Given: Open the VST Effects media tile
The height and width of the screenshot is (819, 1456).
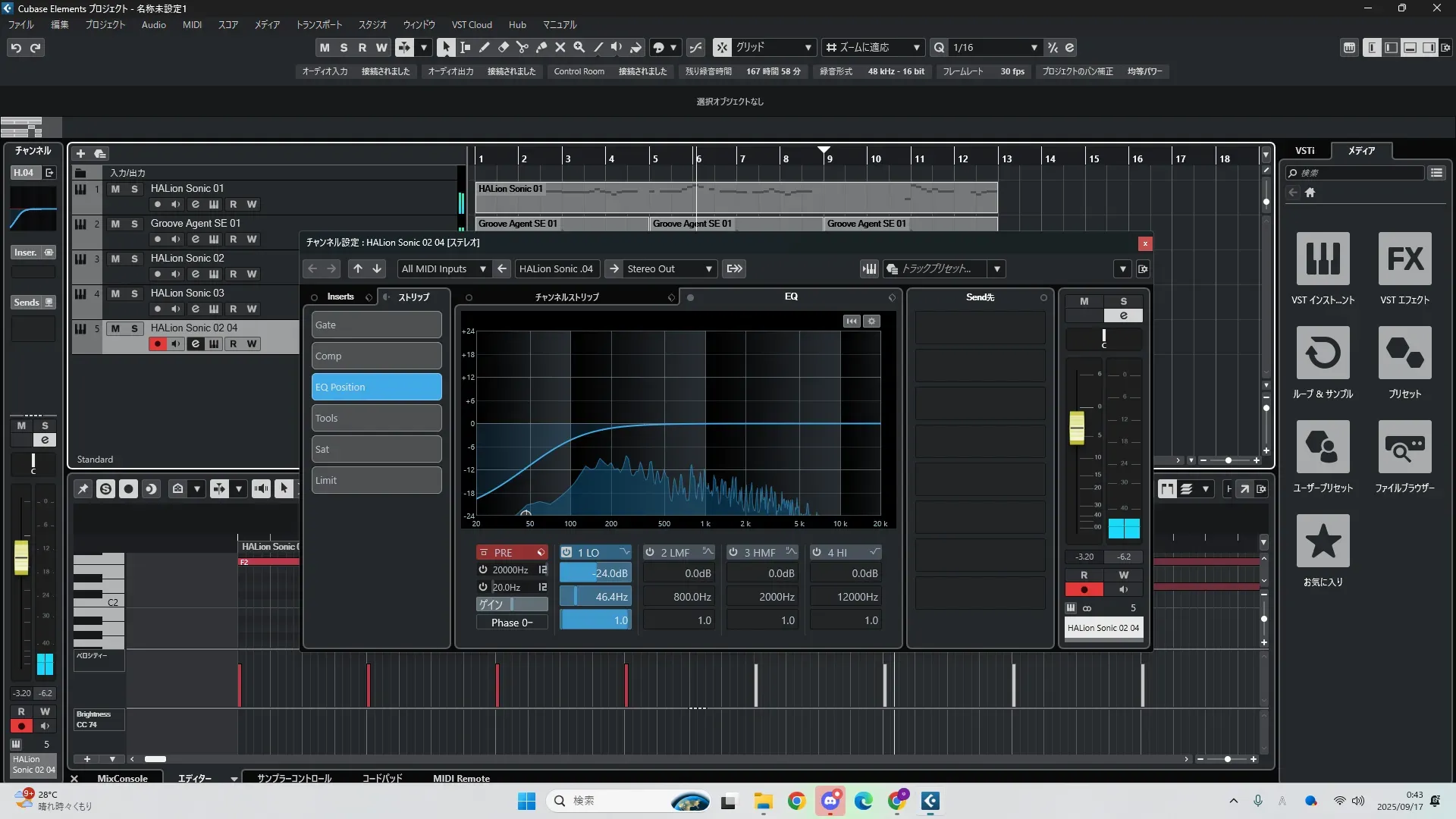Looking at the screenshot, I should point(1404,259).
